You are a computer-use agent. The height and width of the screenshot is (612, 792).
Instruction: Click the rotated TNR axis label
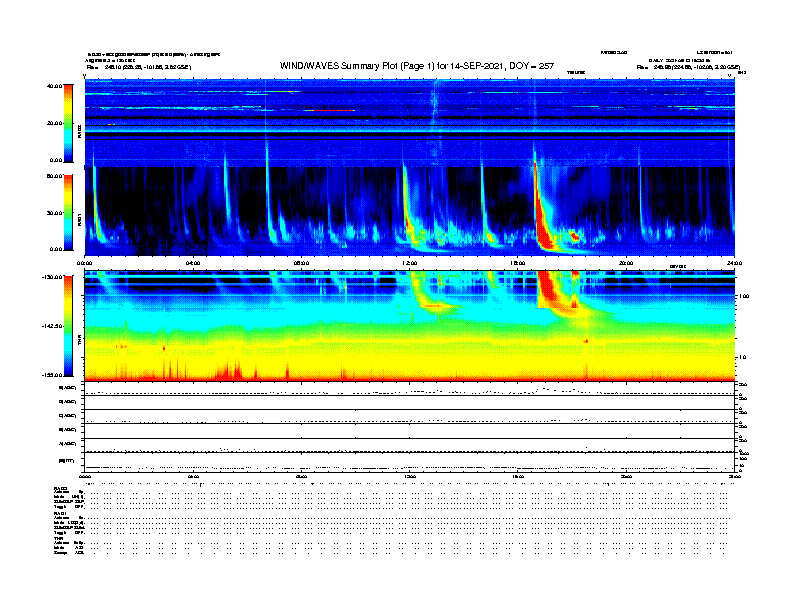coord(79,342)
